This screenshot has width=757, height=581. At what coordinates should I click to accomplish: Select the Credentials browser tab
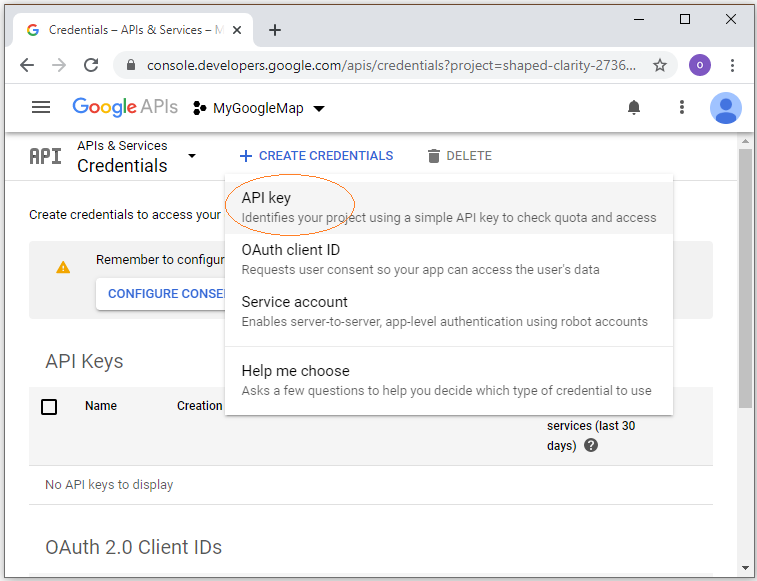tap(134, 30)
